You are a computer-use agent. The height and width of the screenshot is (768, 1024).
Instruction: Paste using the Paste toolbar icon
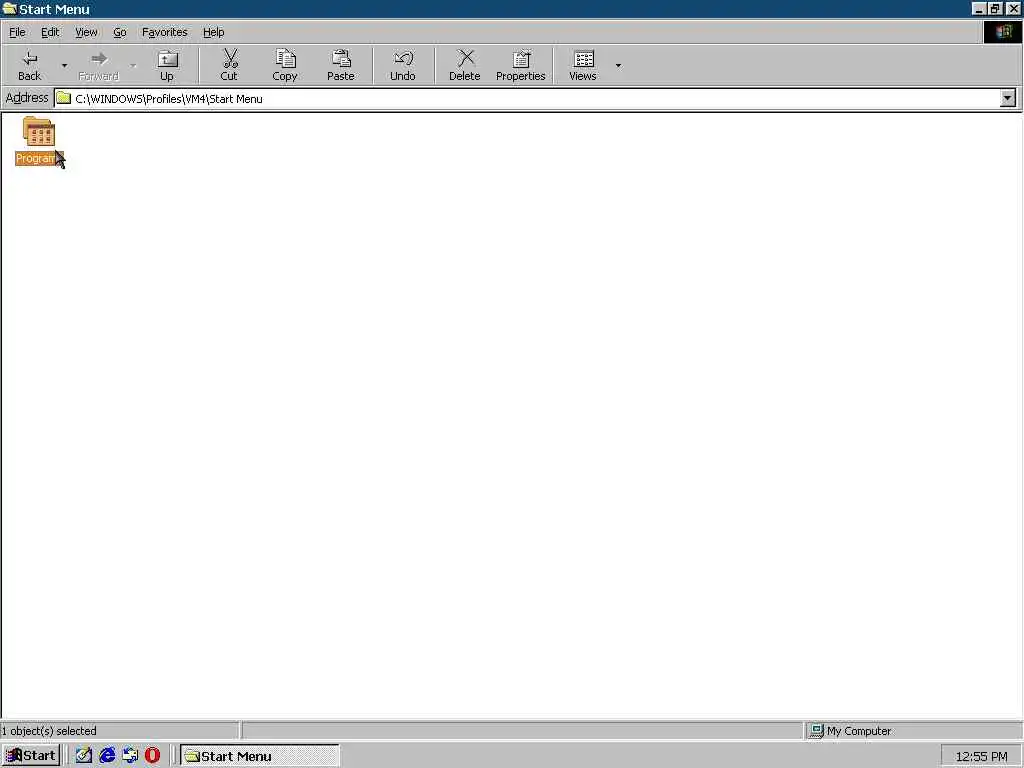tap(340, 65)
